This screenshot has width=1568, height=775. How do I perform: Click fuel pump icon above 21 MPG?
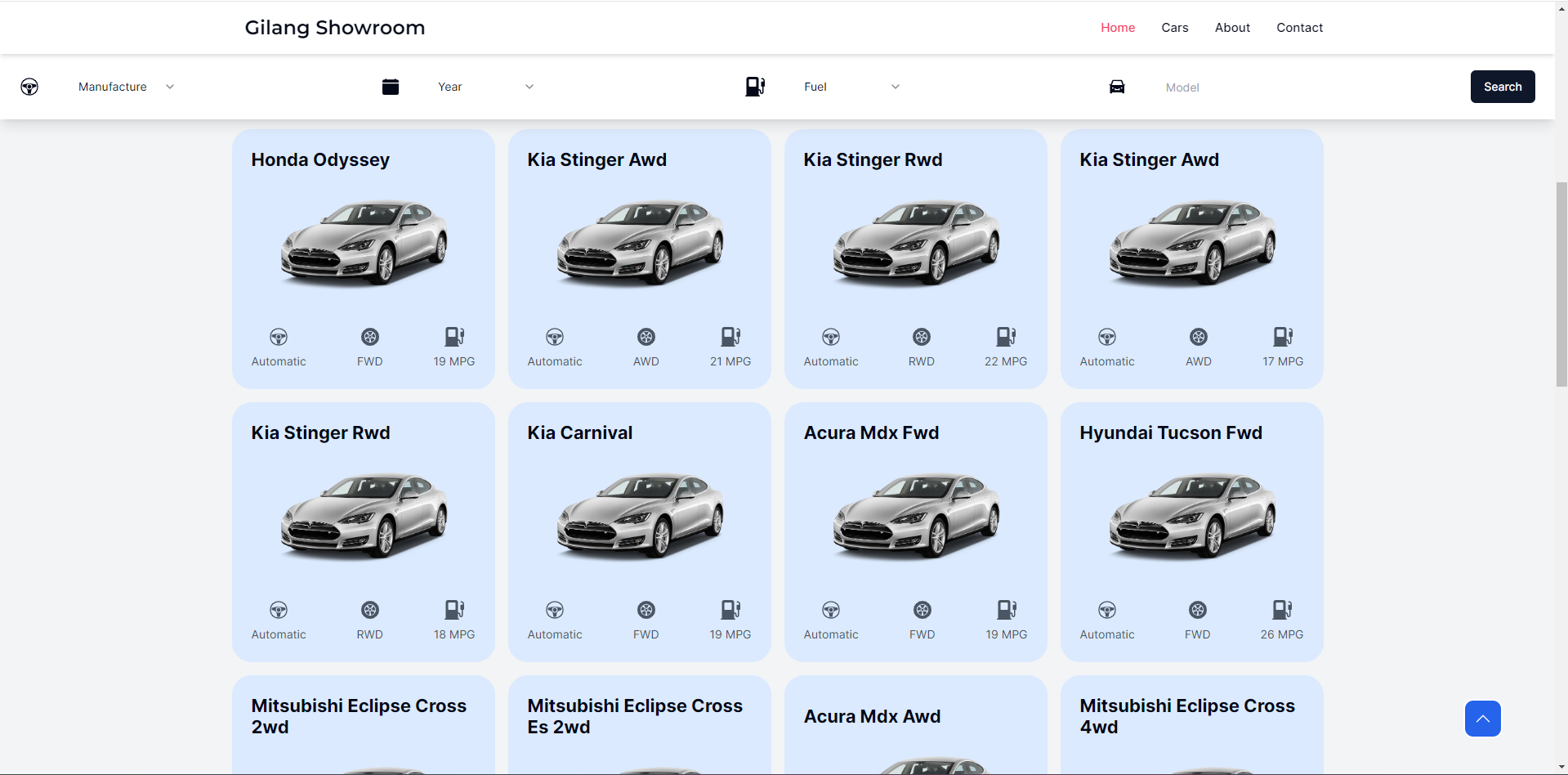[730, 337]
